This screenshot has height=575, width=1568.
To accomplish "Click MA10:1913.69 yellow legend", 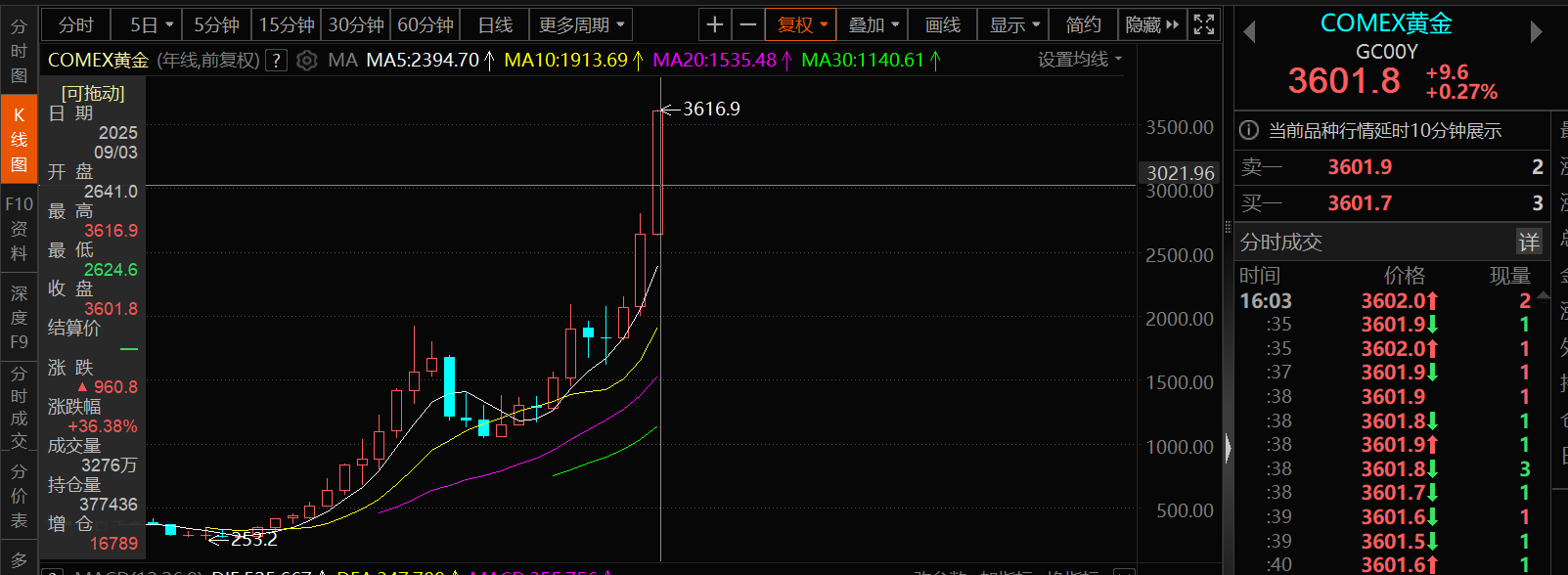I will point(573,61).
